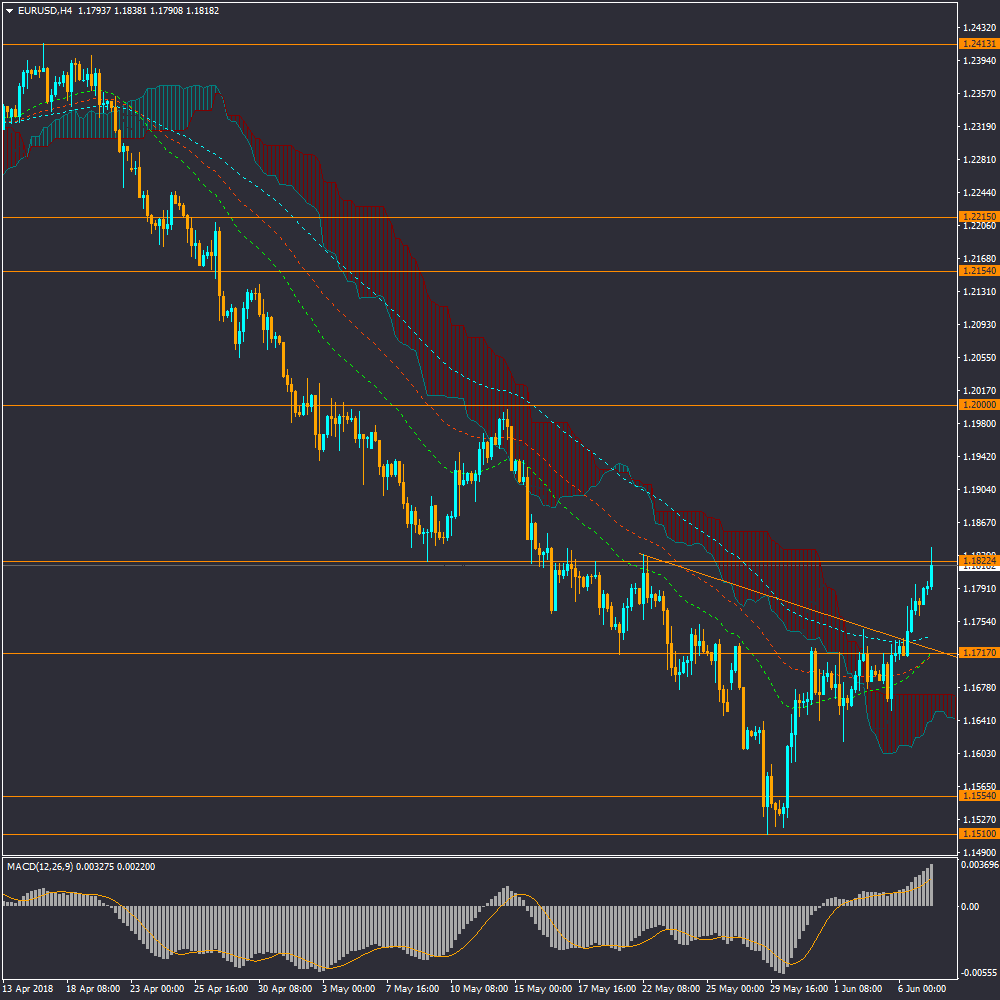This screenshot has height=1000, width=1000.
Task: Click the 29 May 16:00 time label
Action: pos(801,987)
